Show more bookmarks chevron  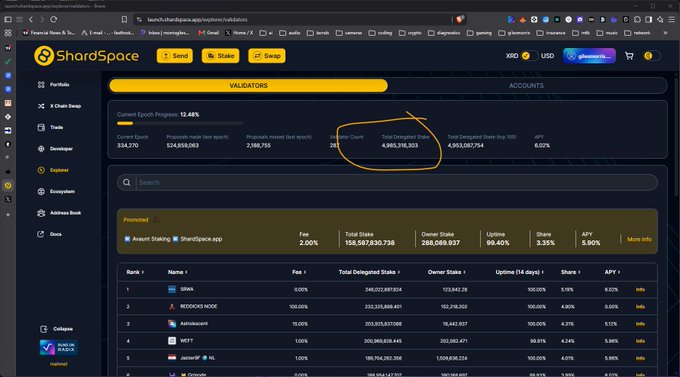(x=665, y=33)
